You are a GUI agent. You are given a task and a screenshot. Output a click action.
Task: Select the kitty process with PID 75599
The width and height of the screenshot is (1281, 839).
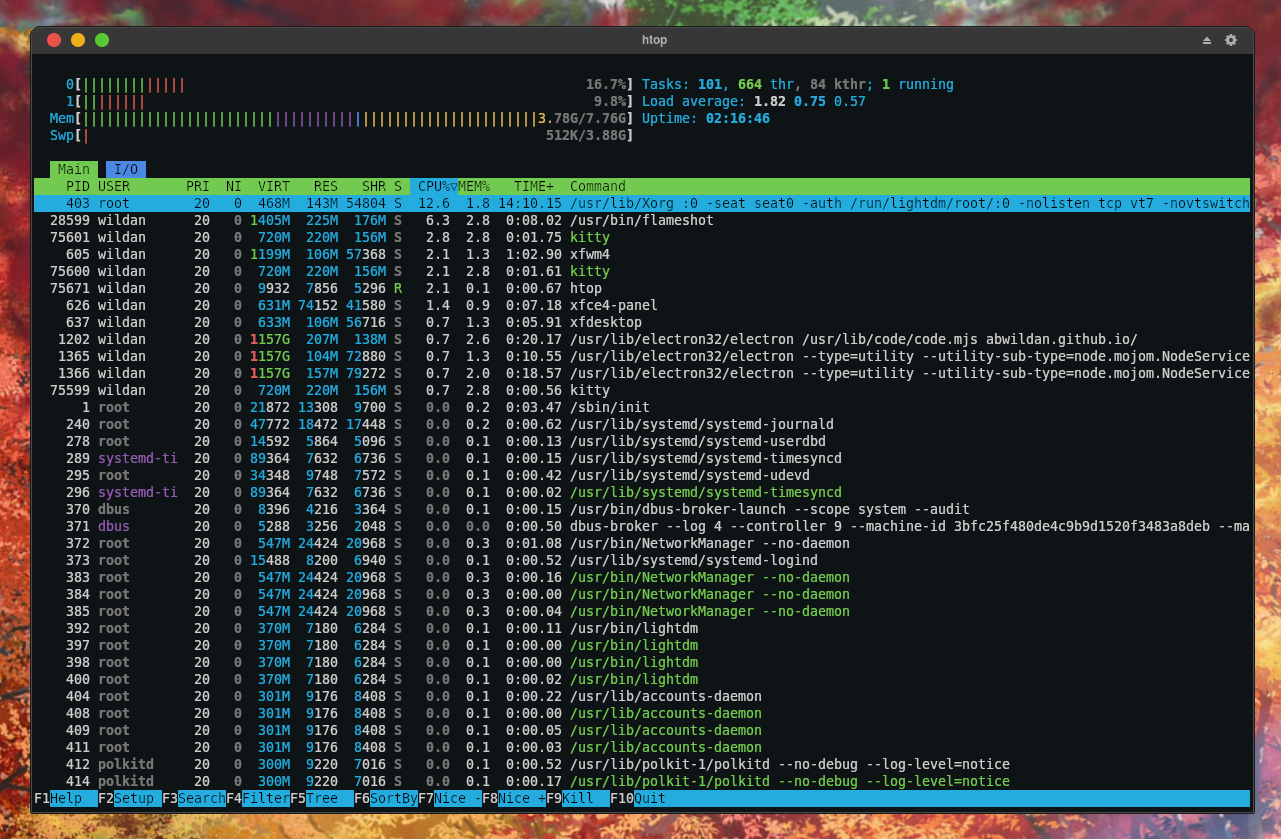642,390
